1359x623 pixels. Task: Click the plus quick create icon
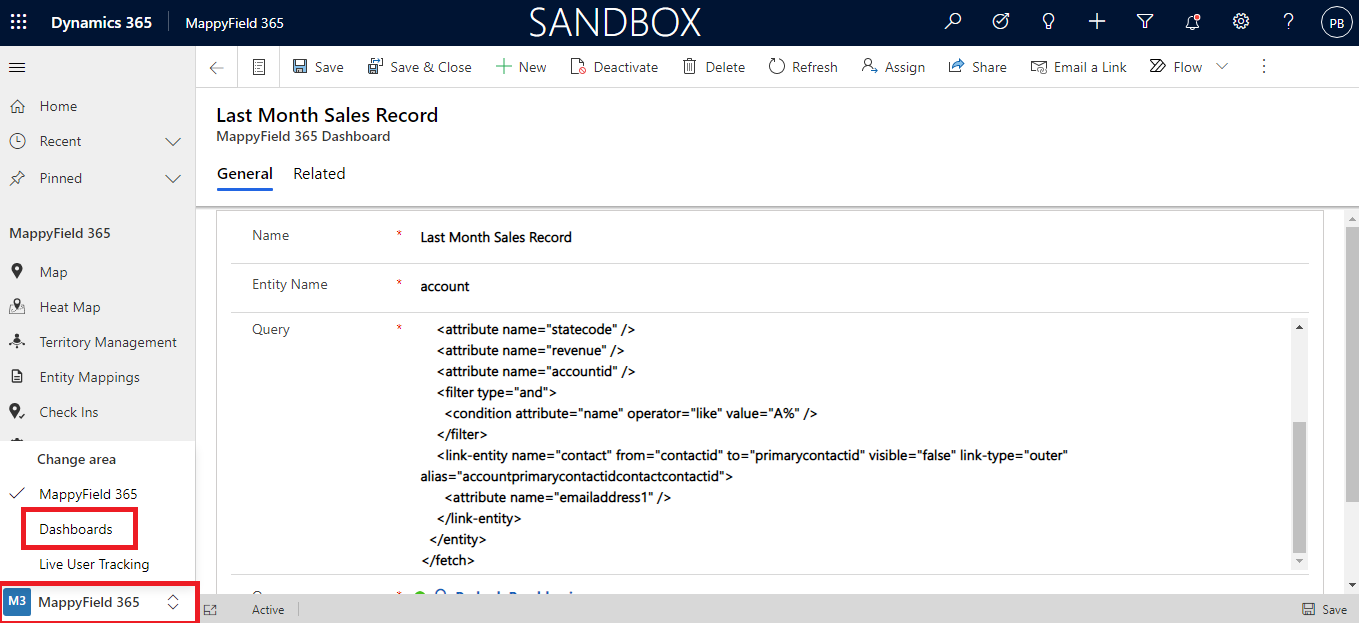tap(1097, 22)
